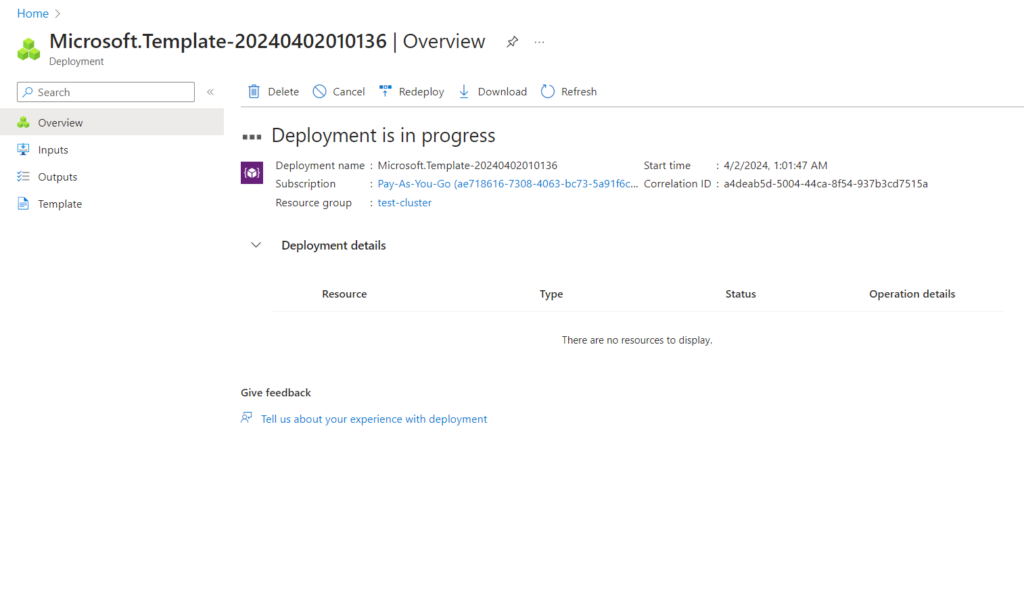Viewport: 1024px width, 604px height.
Task: Select the Correlation ID value text
Action: (x=825, y=183)
